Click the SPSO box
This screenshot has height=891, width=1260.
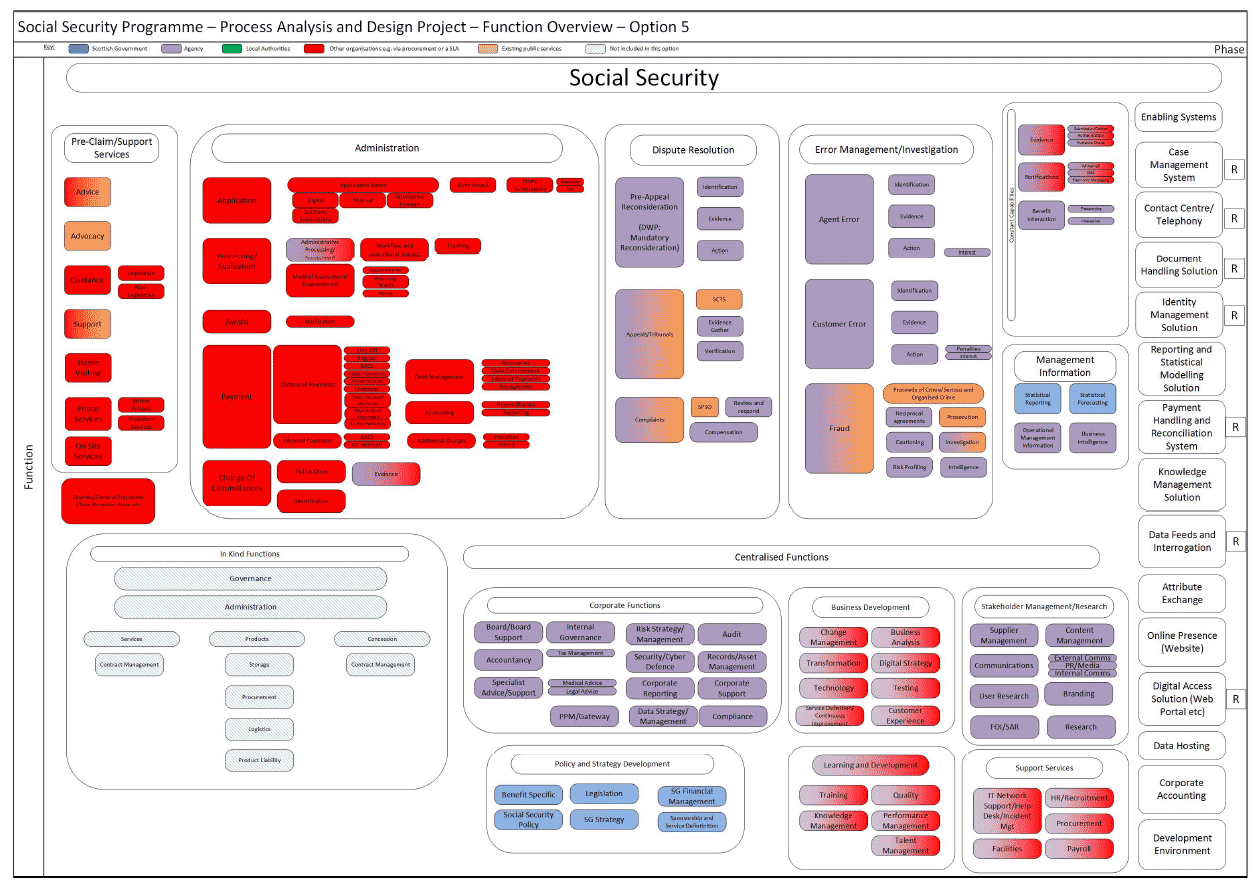(705, 407)
